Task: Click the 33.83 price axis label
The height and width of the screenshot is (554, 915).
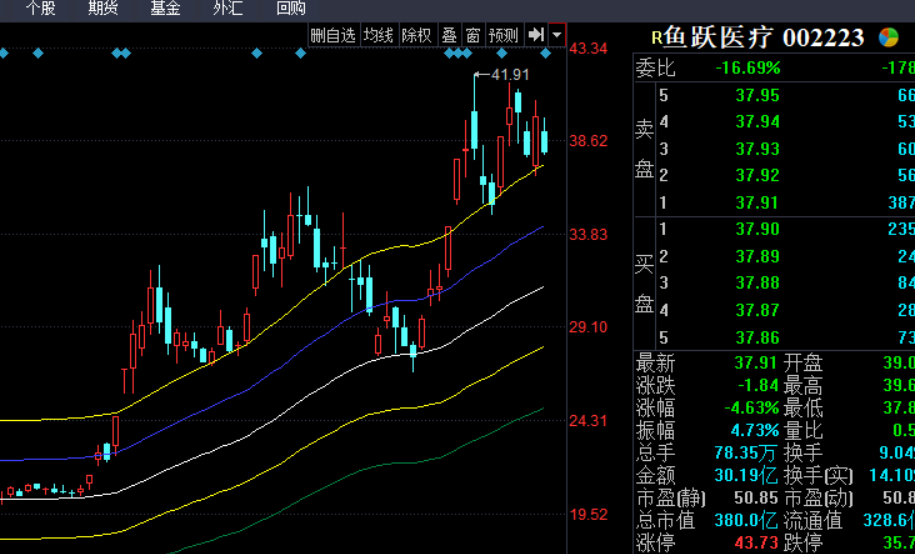Action: 588,235
